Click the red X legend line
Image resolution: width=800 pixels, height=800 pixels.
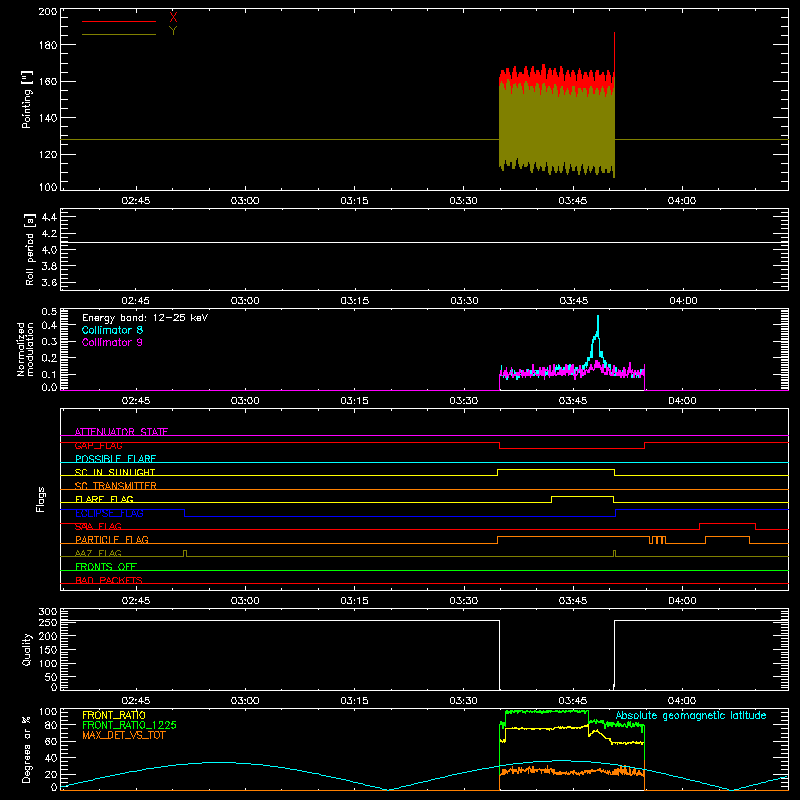pos(119,21)
